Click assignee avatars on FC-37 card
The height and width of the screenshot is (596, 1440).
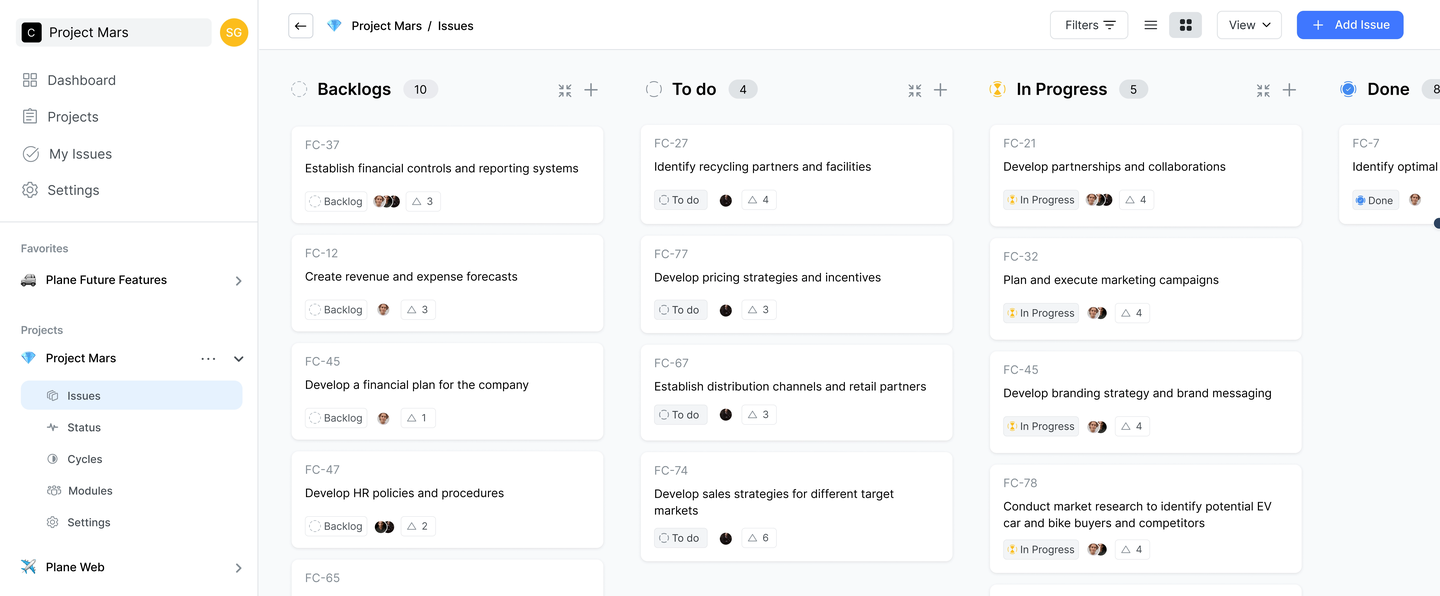[x=387, y=201]
